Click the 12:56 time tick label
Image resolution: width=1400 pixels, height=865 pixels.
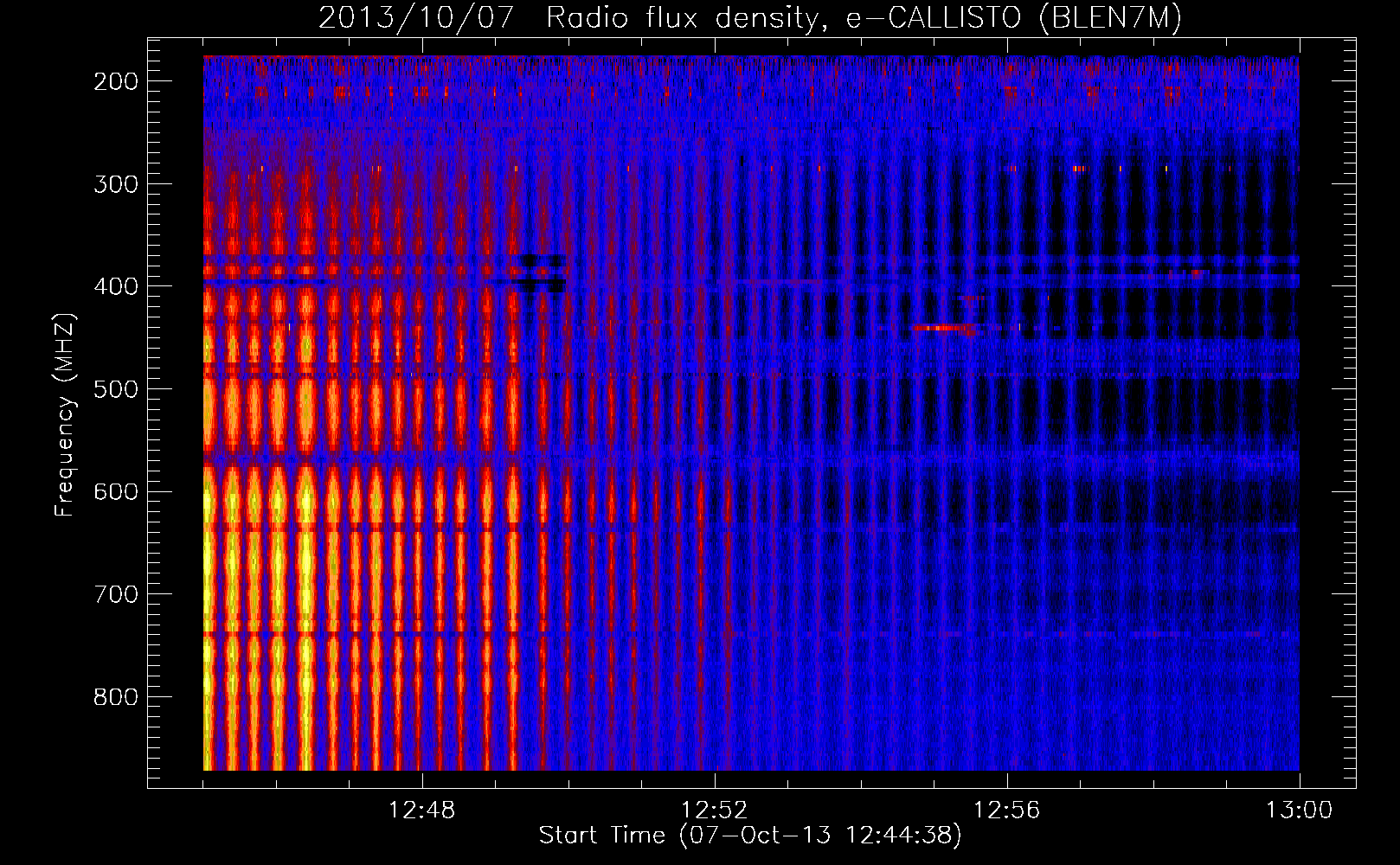point(1007,811)
